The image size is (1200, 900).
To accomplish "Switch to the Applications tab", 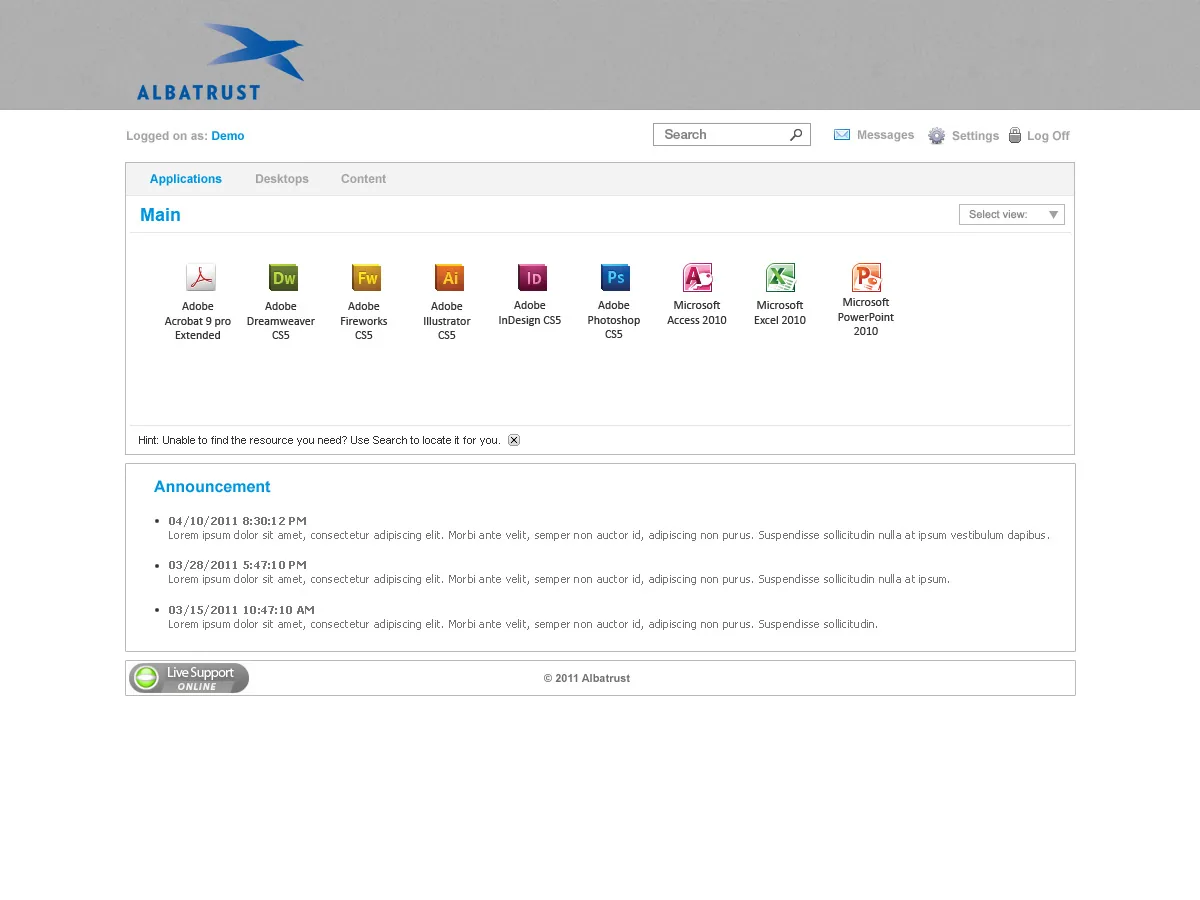I will (186, 179).
